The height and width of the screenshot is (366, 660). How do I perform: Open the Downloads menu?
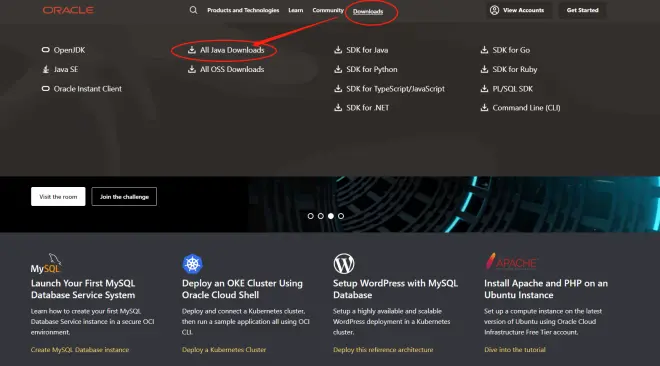pyautogui.click(x=368, y=11)
